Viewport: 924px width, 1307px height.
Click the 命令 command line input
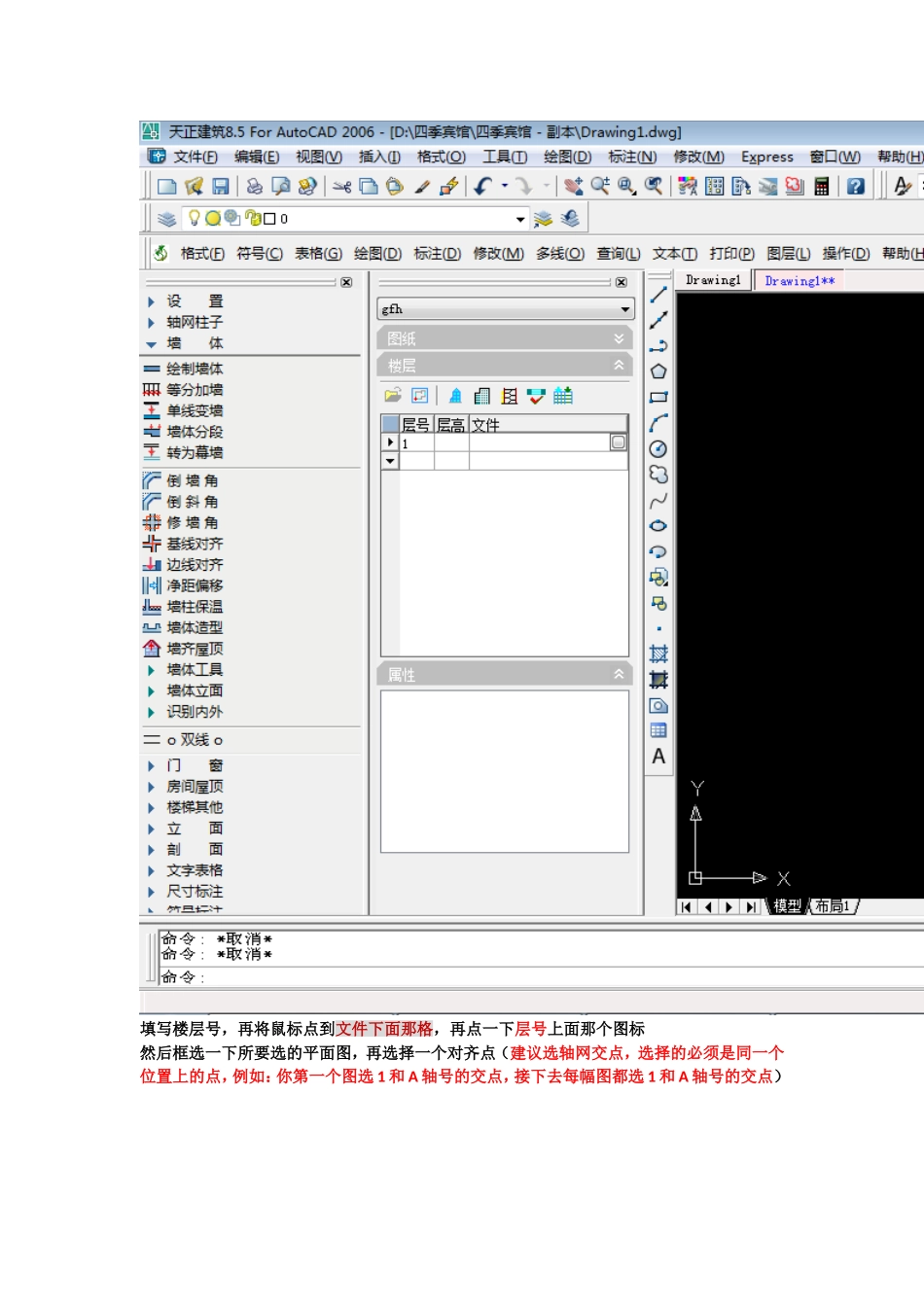541,977
